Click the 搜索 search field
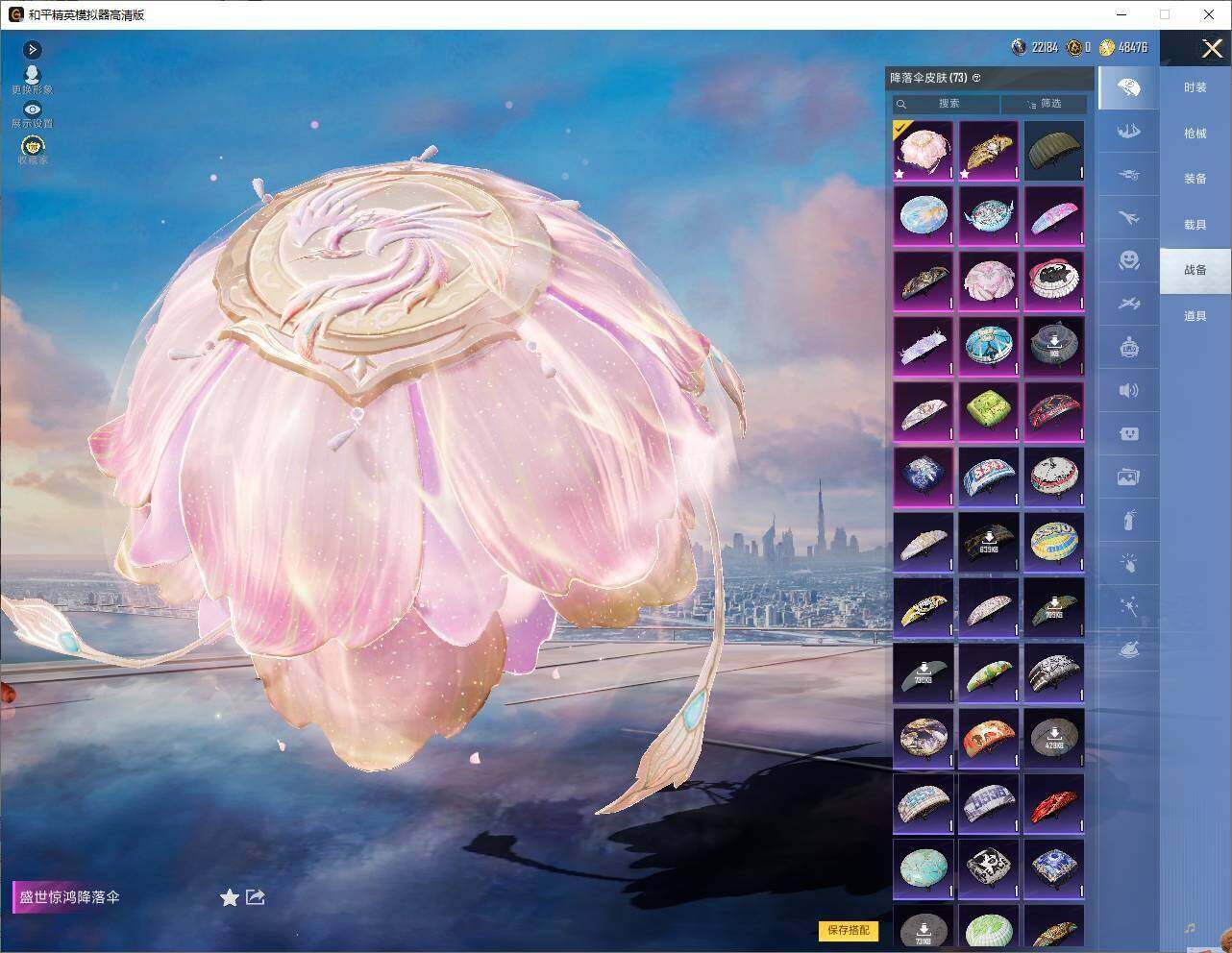Screen dimensions: 1232x953 click(945, 104)
